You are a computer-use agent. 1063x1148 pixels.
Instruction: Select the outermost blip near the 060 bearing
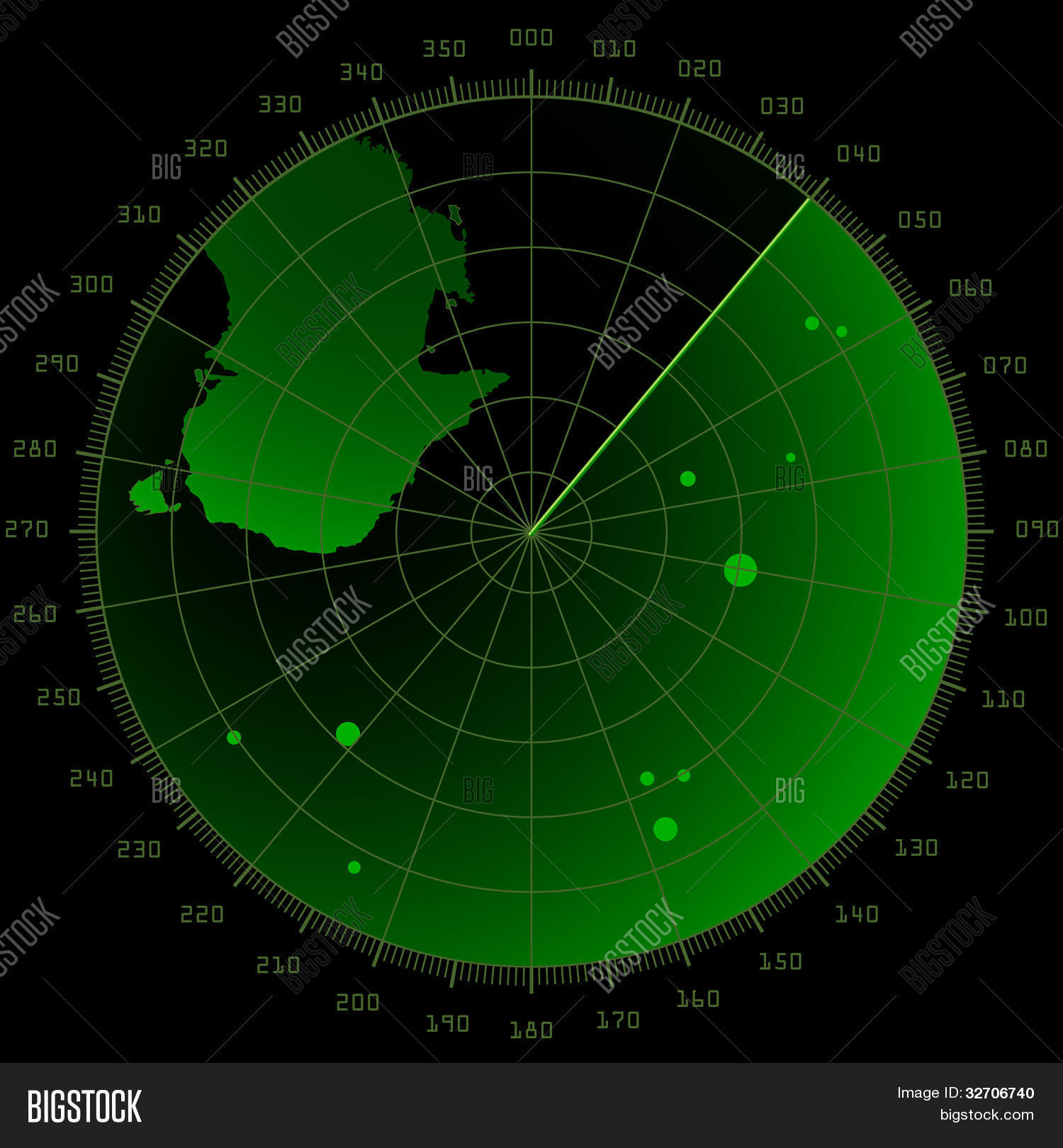[841, 332]
